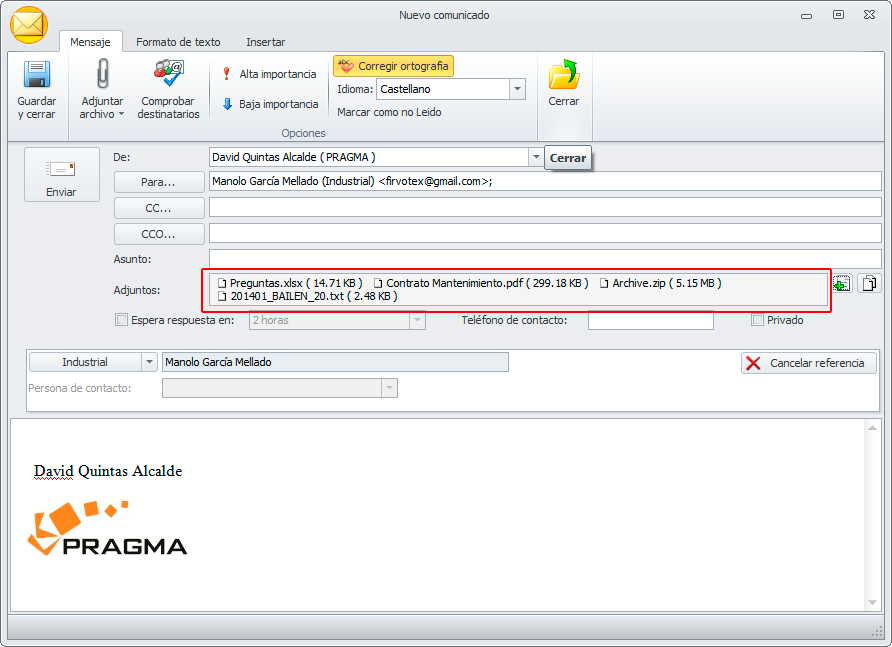Click the mail envelope application icon

point(29,25)
